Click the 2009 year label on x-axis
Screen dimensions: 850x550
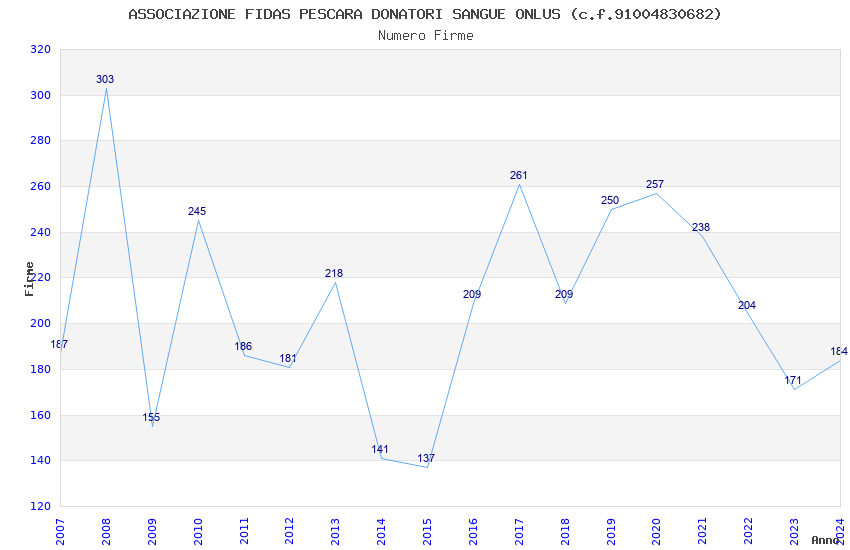[152, 532]
